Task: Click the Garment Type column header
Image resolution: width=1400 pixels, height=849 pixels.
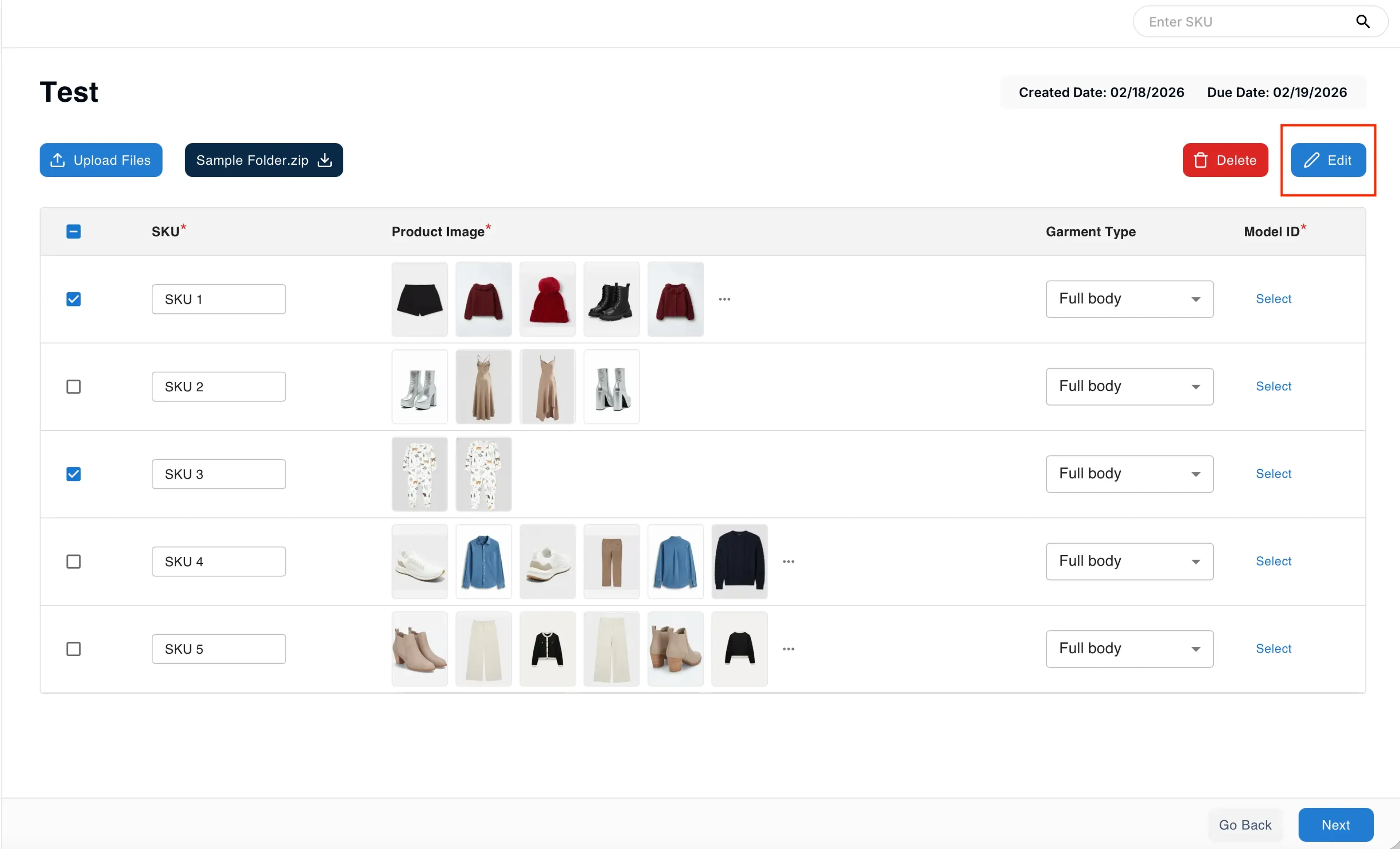Action: tap(1090, 232)
